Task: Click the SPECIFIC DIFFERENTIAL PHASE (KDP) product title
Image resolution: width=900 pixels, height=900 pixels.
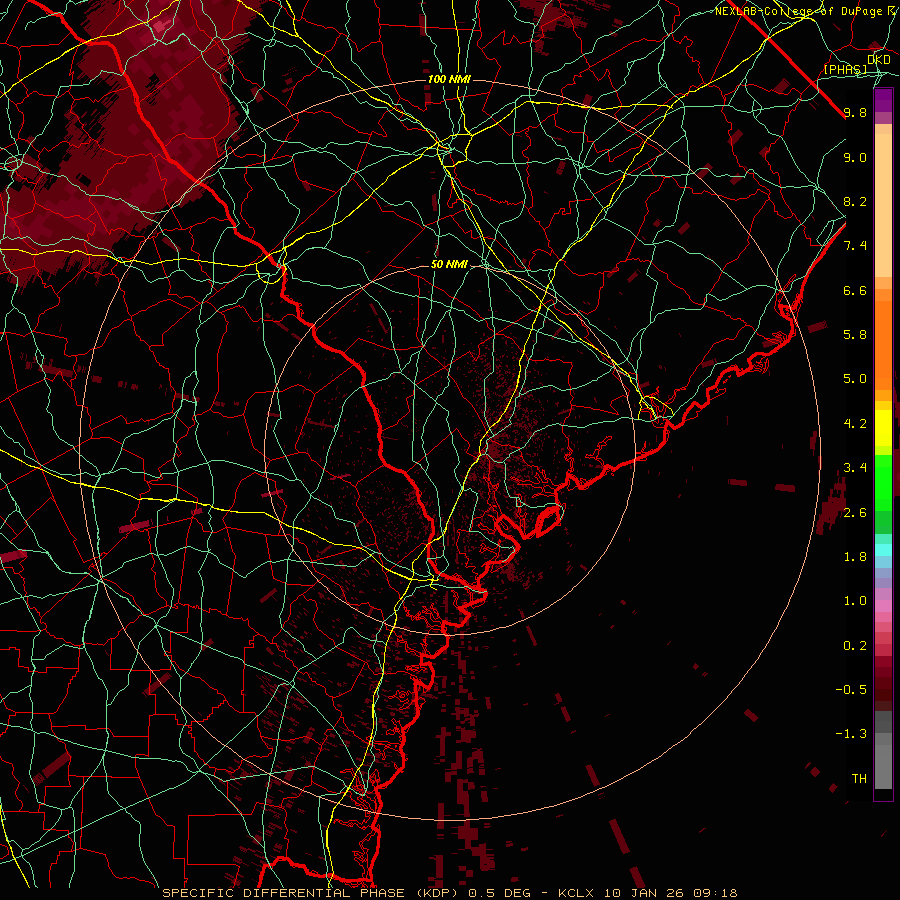Action: pyautogui.click(x=312, y=893)
